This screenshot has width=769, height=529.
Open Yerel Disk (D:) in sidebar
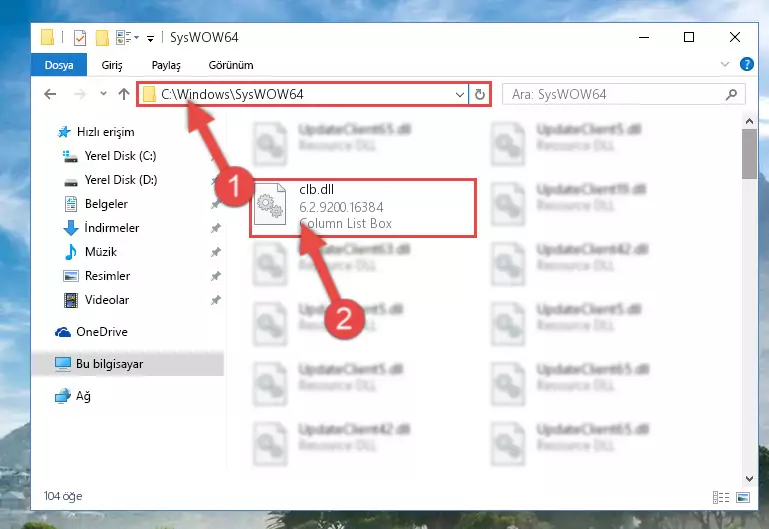tap(121, 180)
